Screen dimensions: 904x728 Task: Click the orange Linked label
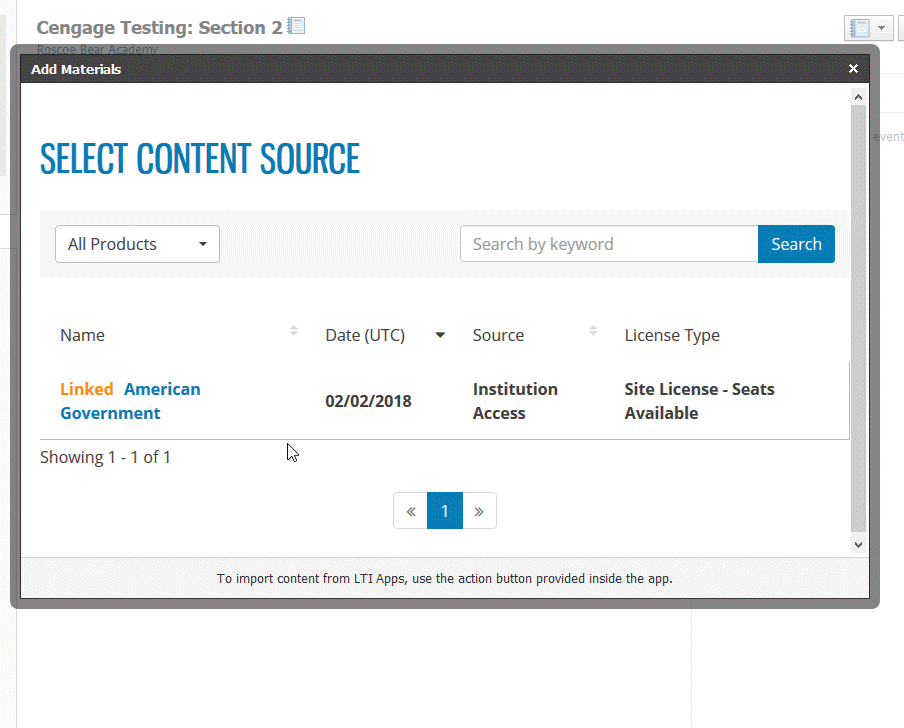click(x=87, y=389)
